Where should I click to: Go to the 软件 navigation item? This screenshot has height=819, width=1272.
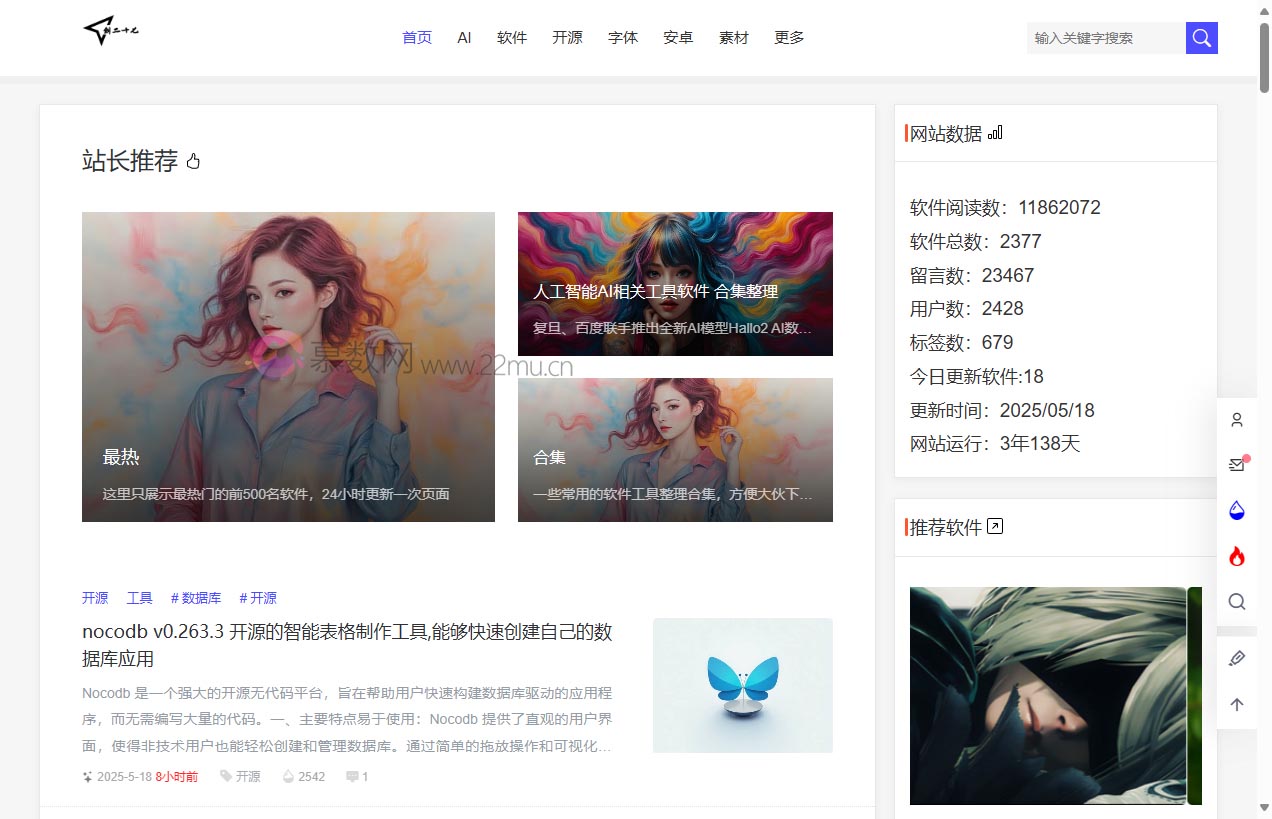512,38
